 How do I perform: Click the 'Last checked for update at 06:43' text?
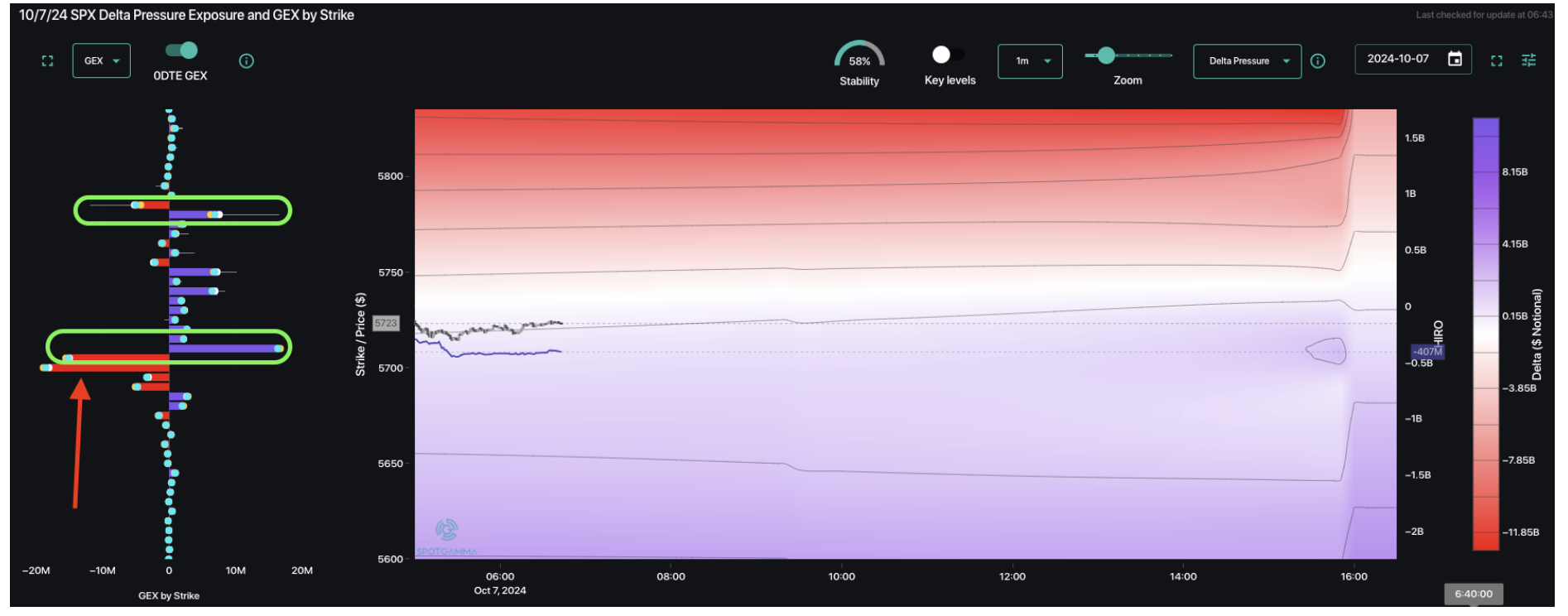[x=1484, y=15]
